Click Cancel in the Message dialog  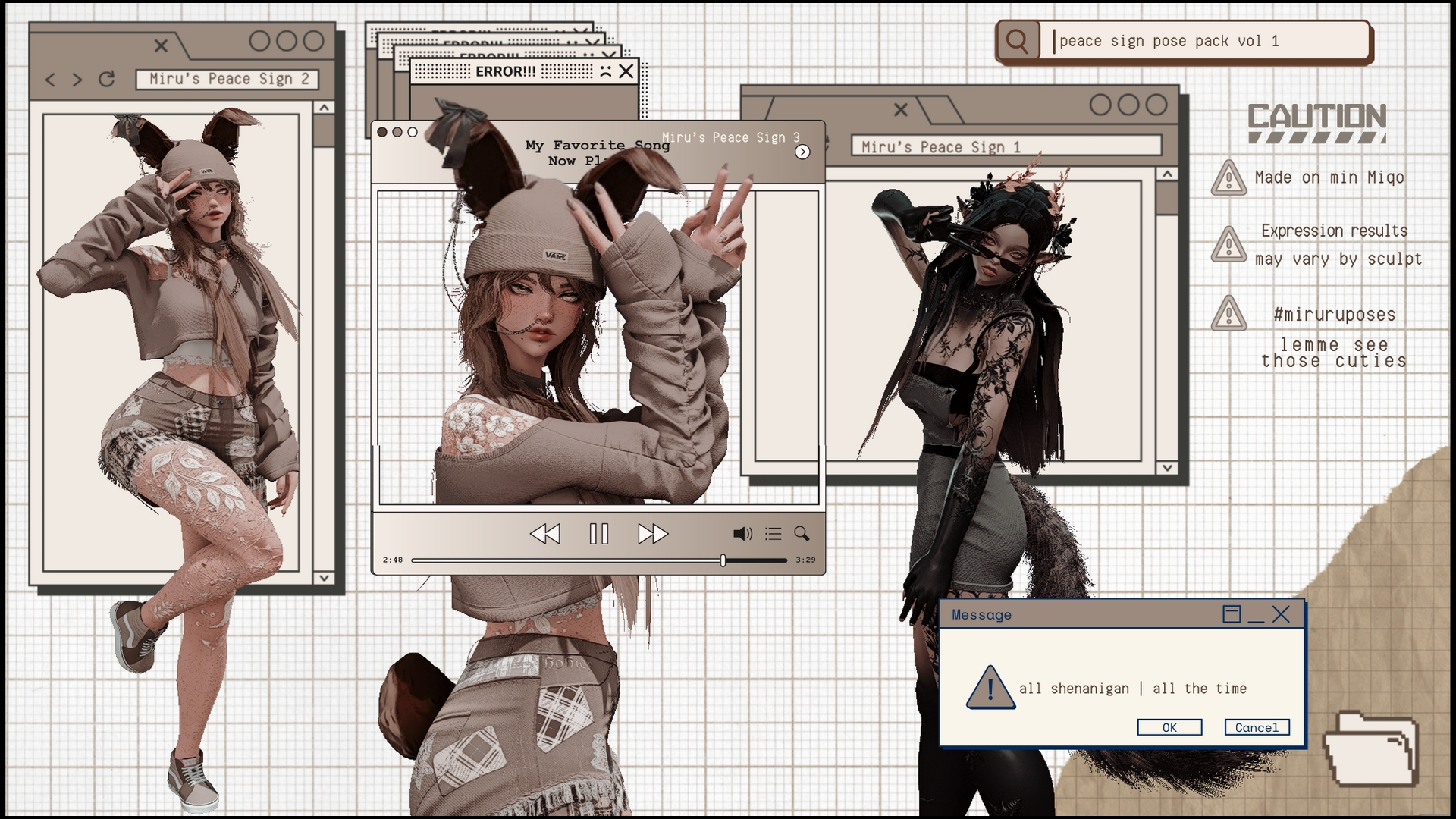(x=1257, y=727)
